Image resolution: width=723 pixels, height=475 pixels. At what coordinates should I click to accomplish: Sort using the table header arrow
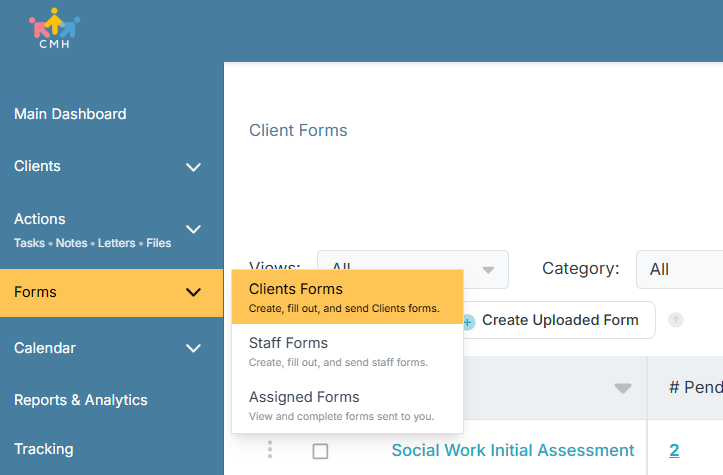(x=623, y=388)
